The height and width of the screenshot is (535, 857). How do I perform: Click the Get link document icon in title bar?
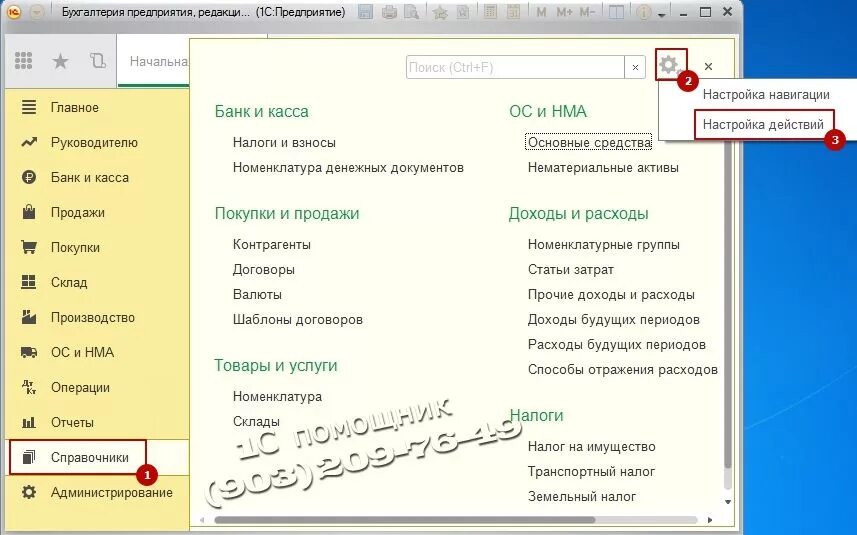462,11
